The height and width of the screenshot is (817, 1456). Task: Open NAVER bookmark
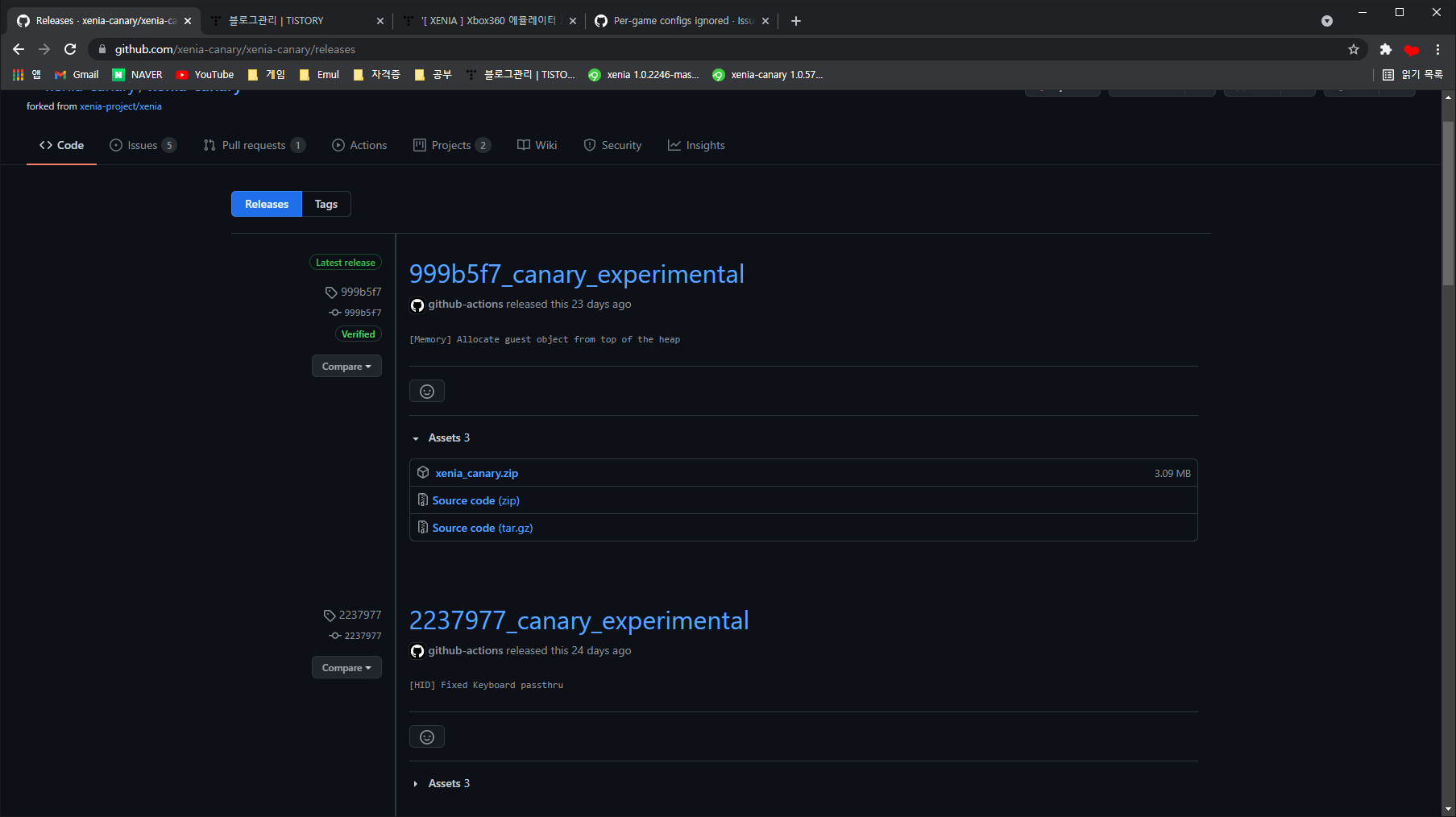tap(137, 74)
